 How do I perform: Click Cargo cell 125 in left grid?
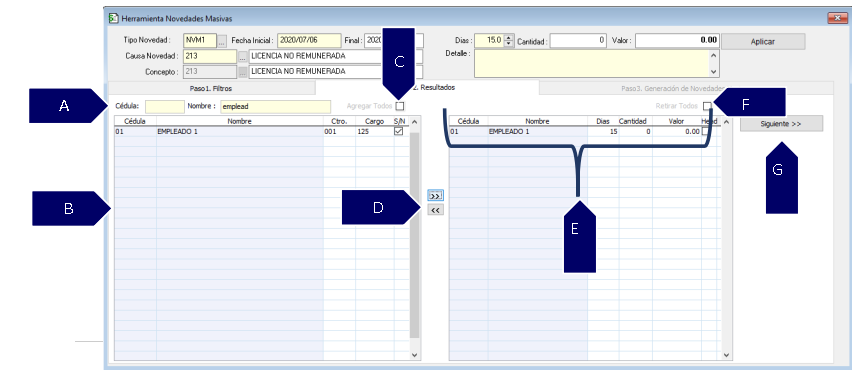click(375, 132)
